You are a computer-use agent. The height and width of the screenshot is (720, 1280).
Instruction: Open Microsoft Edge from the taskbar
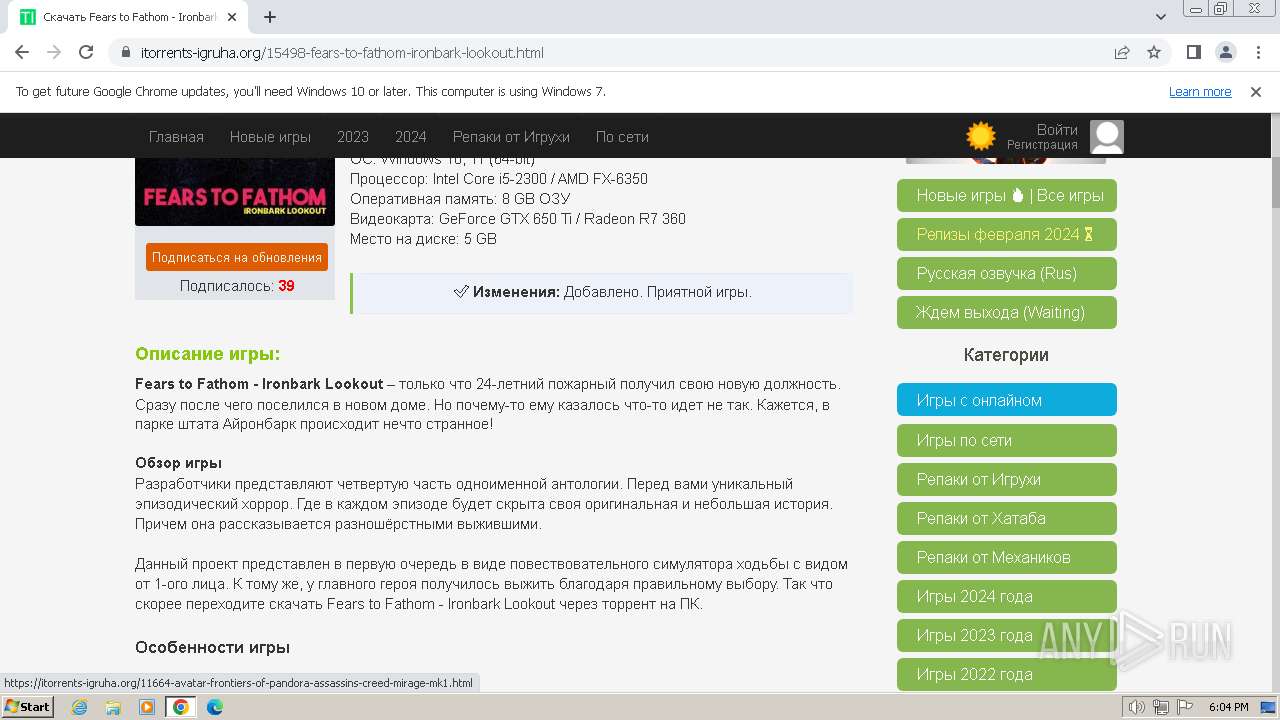pyautogui.click(x=214, y=707)
